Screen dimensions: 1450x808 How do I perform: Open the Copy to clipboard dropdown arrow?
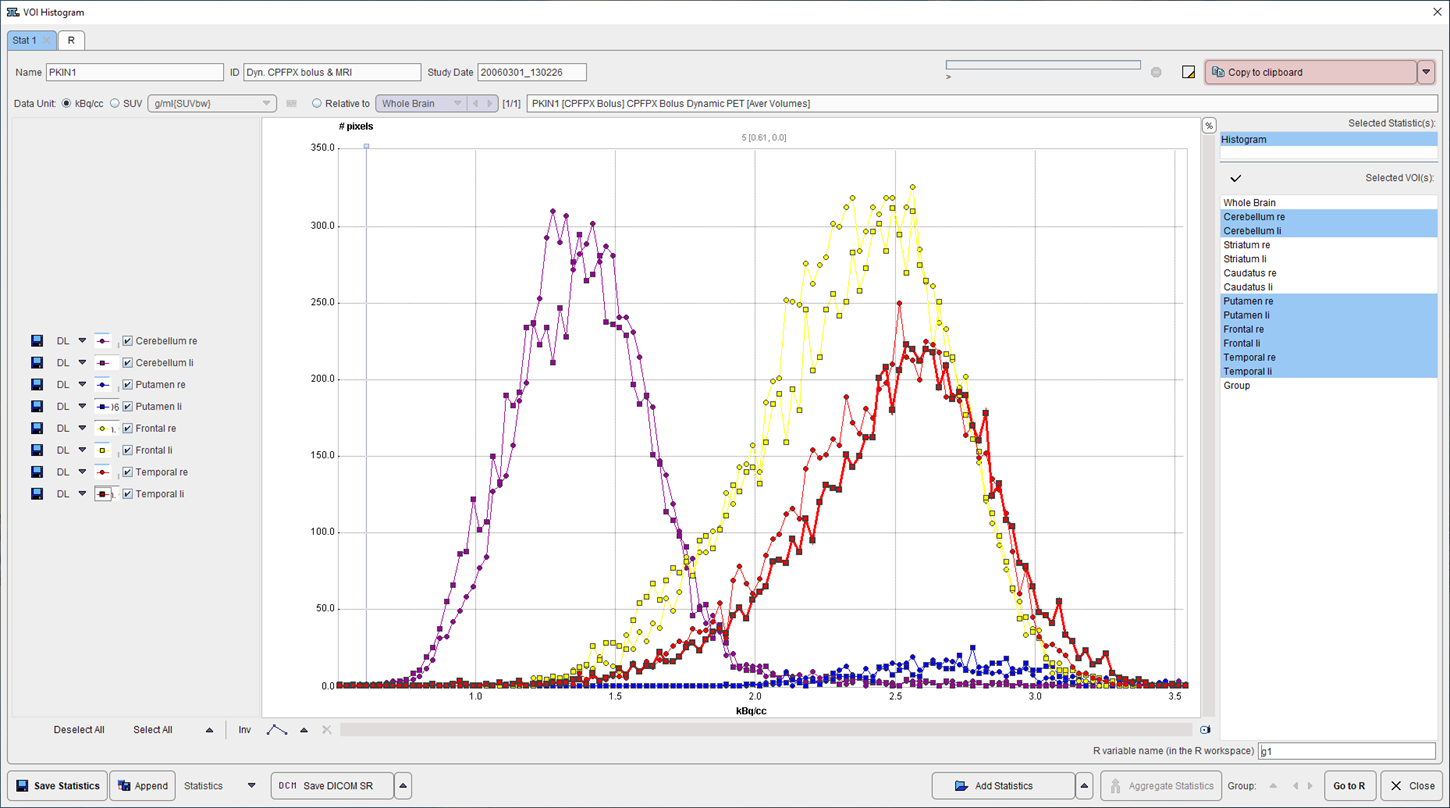point(1426,72)
